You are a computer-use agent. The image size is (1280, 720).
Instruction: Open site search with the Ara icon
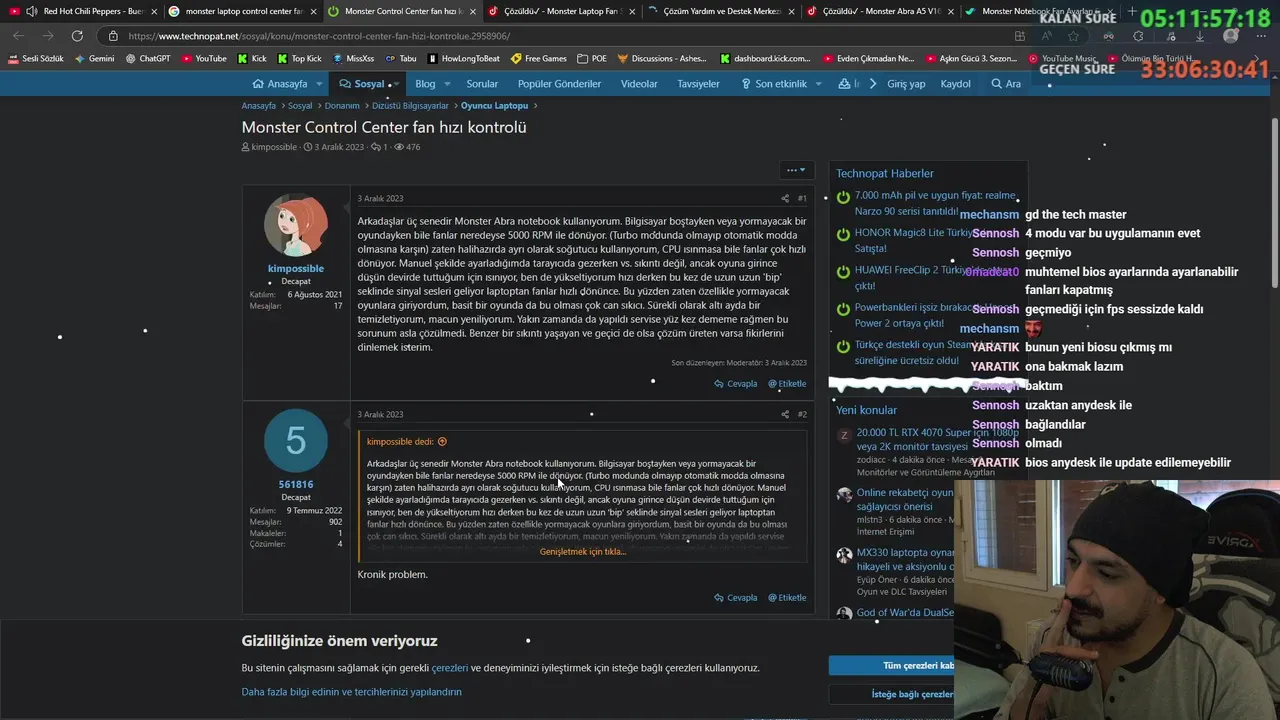[1006, 84]
